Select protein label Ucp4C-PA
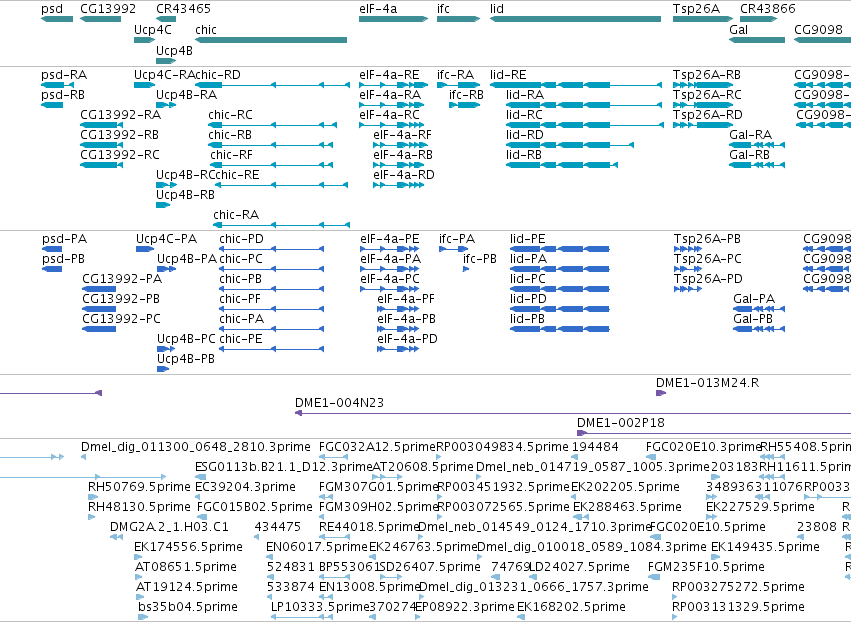 pyautogui.click(x=166, y=239)
